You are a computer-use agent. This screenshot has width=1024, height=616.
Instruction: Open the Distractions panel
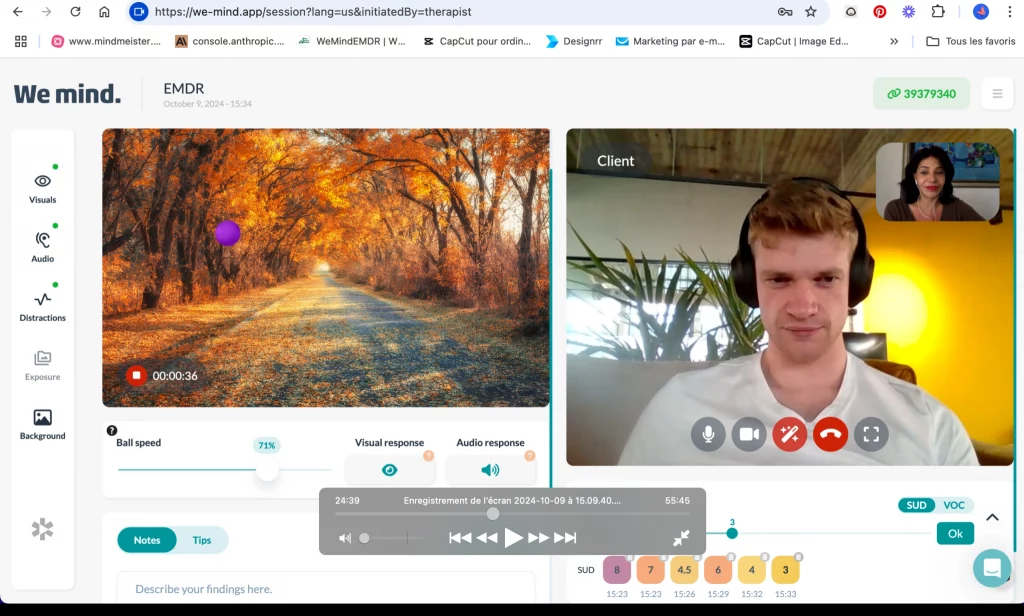point(42,304)
